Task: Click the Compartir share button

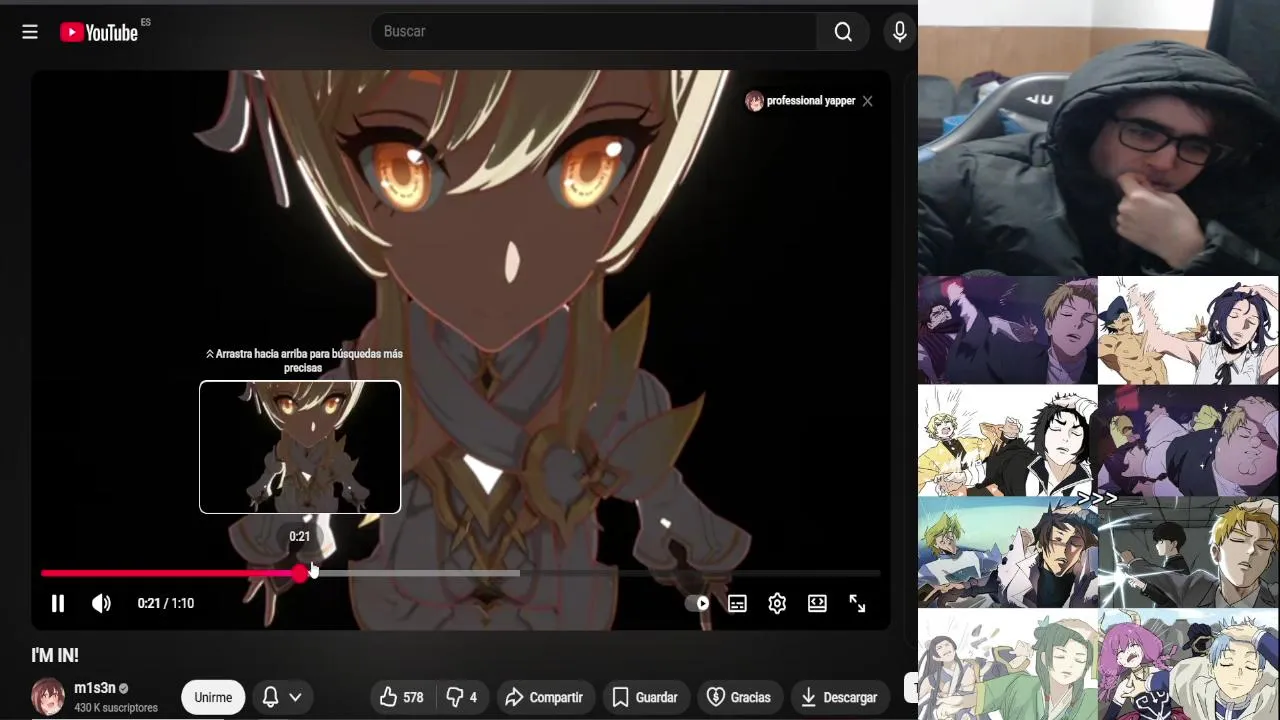Action: (x=545, y=697)
